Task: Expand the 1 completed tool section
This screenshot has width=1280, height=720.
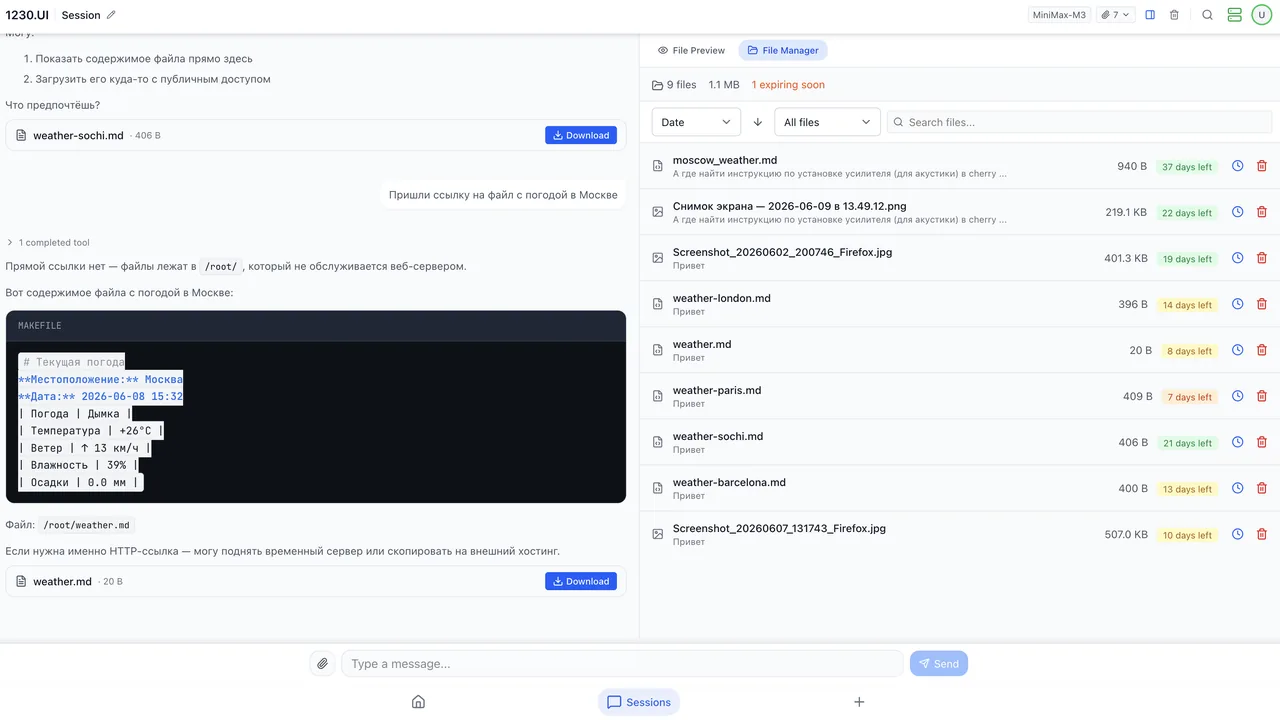Action: [48, 242]
